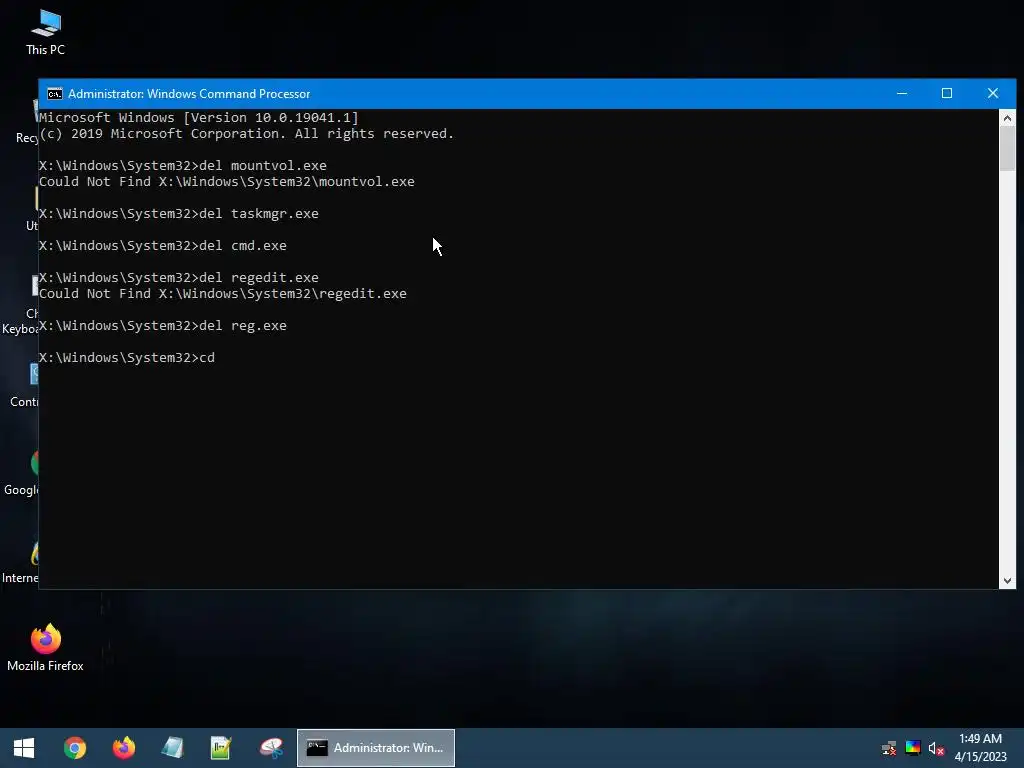Click the console vertical scrollbar thumb
Viewport: 1024px width, 768px height.
click(x=1007, y=149)
